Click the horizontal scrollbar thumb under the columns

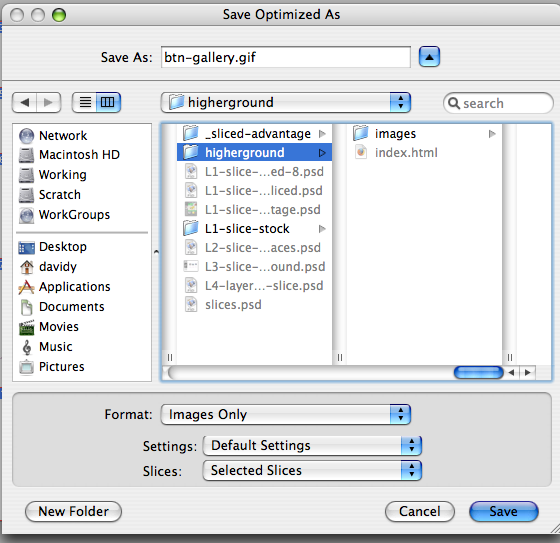tap(478, 373)
